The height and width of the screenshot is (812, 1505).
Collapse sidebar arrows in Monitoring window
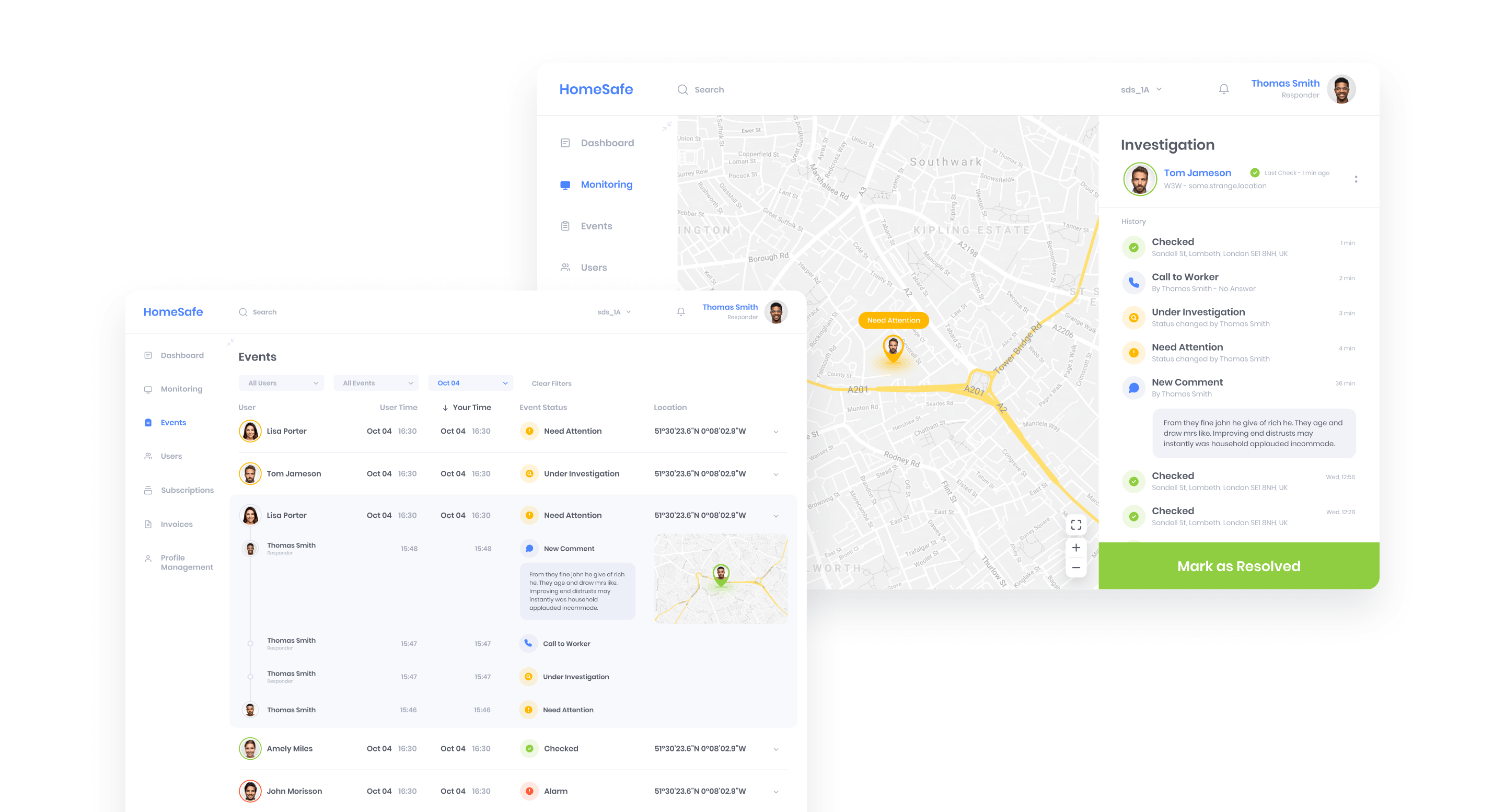pyautogui.click(x=667, y=126)
